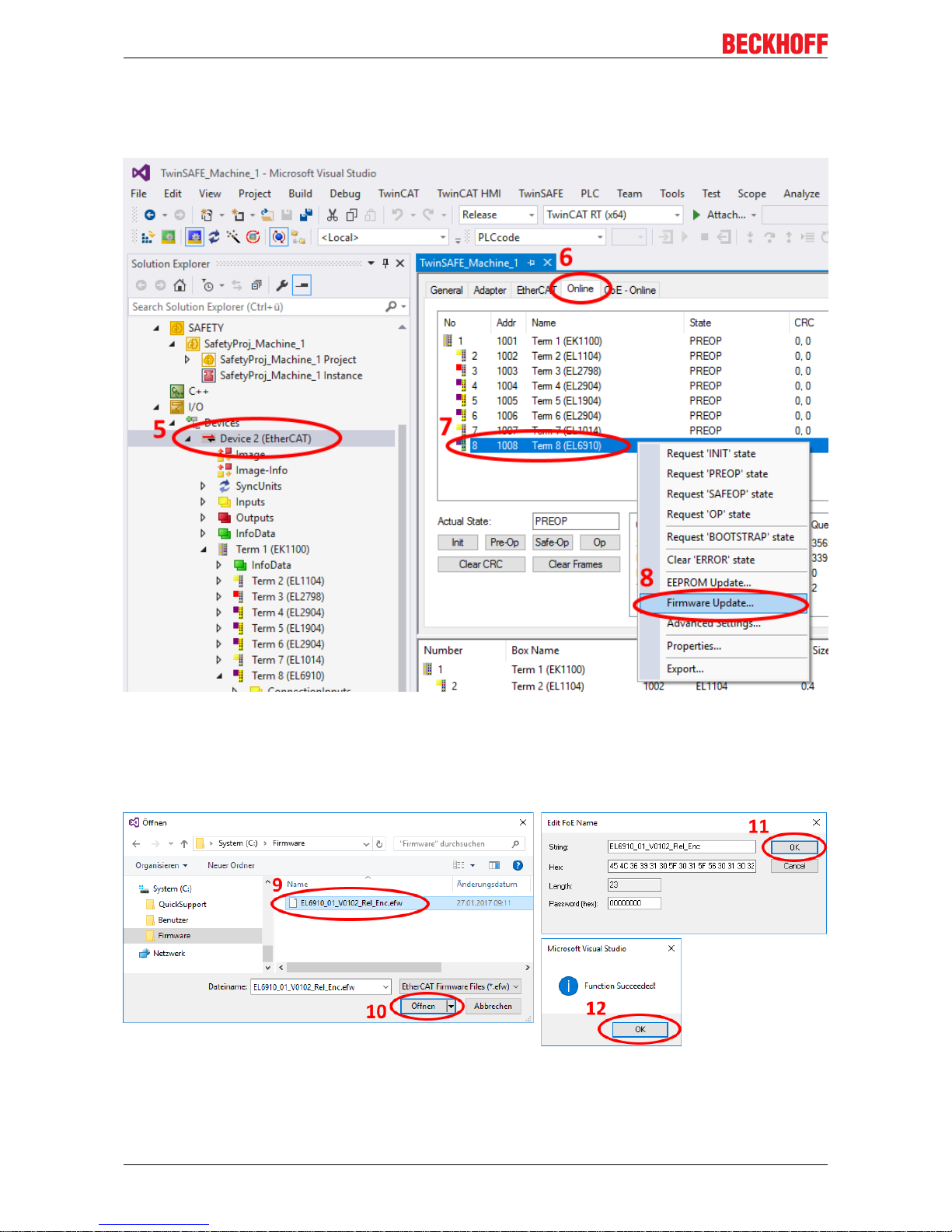
Task: Click the horizontal scrollbar in Öffnen file list
Action: point(364,968)
